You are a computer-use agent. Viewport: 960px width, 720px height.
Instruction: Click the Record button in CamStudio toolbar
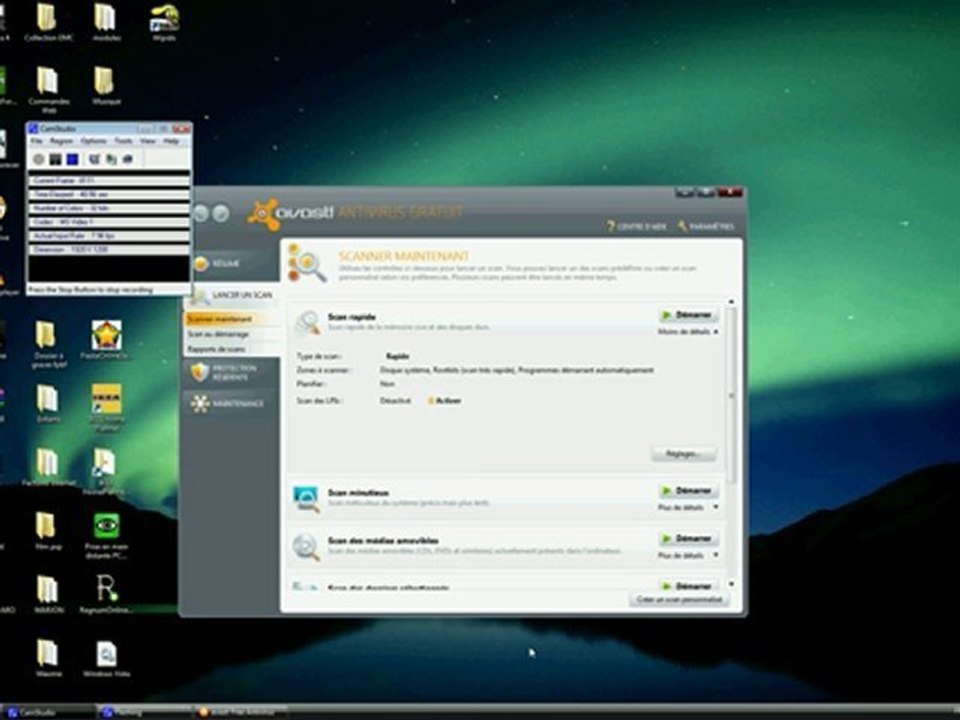[x=39, y=159]
